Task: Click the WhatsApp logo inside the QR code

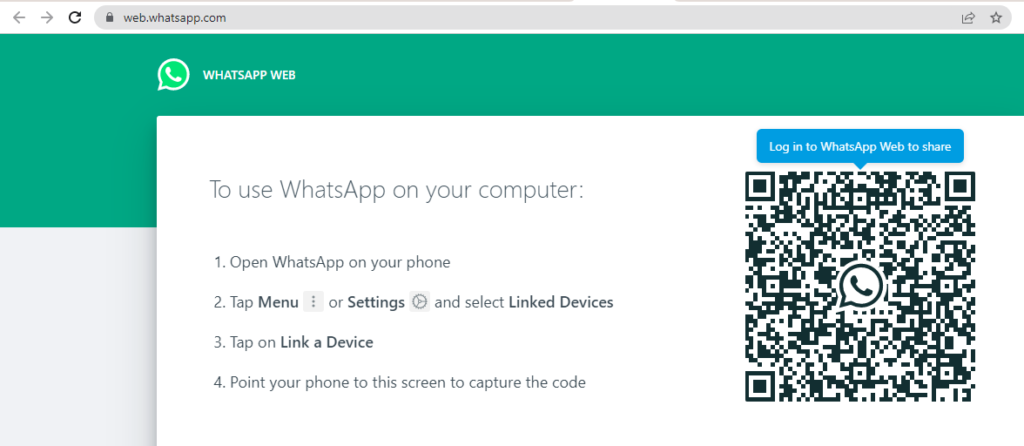Action: pos(860,286)
